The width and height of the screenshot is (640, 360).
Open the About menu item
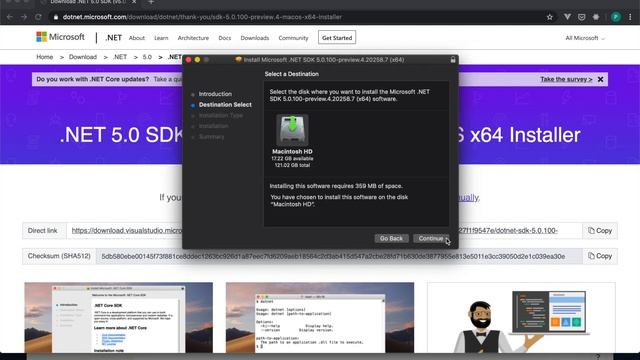coord(137,38)
